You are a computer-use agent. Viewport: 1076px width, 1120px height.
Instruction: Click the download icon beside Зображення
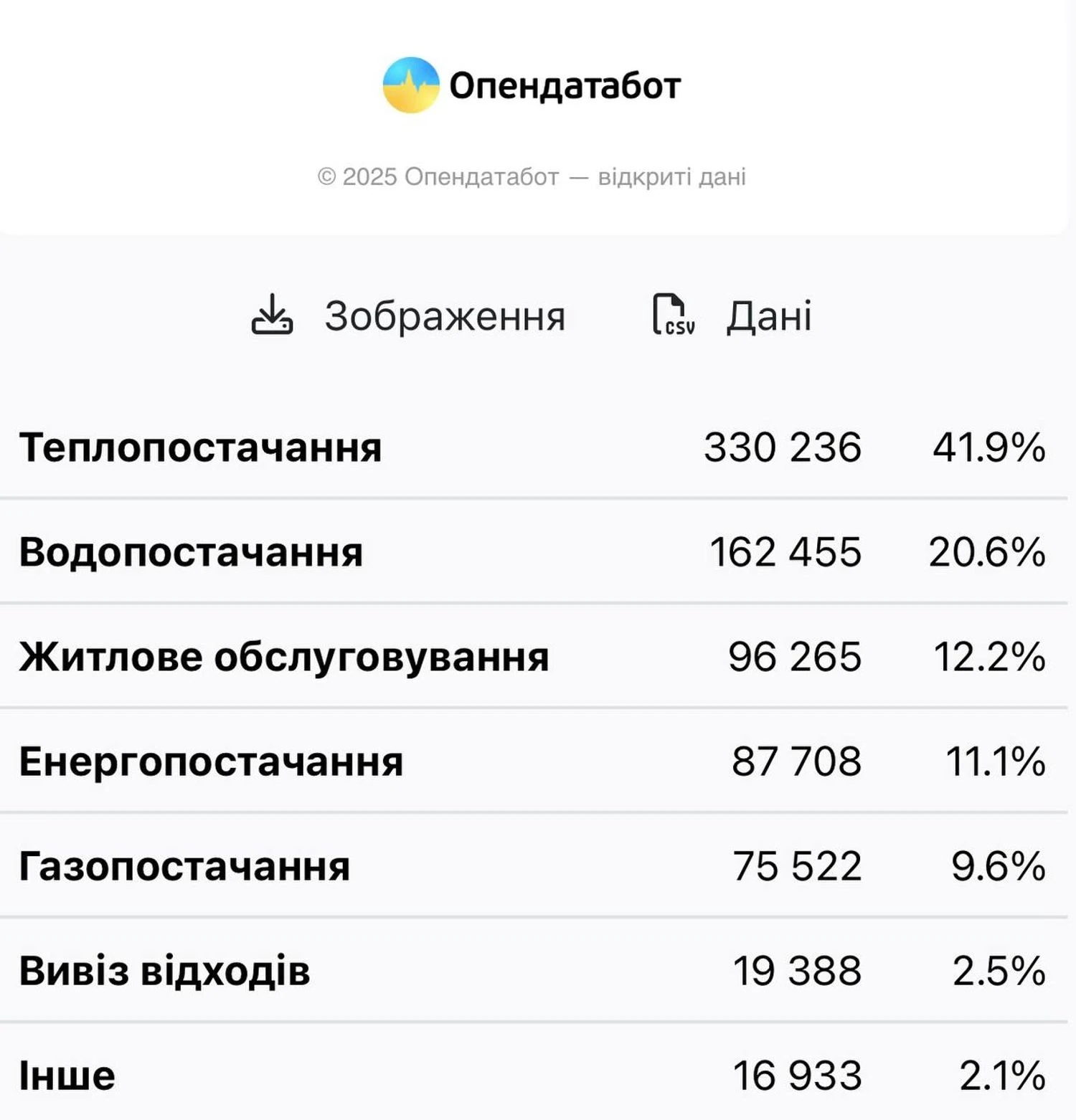pyautogui.click(x=272, y=315)
